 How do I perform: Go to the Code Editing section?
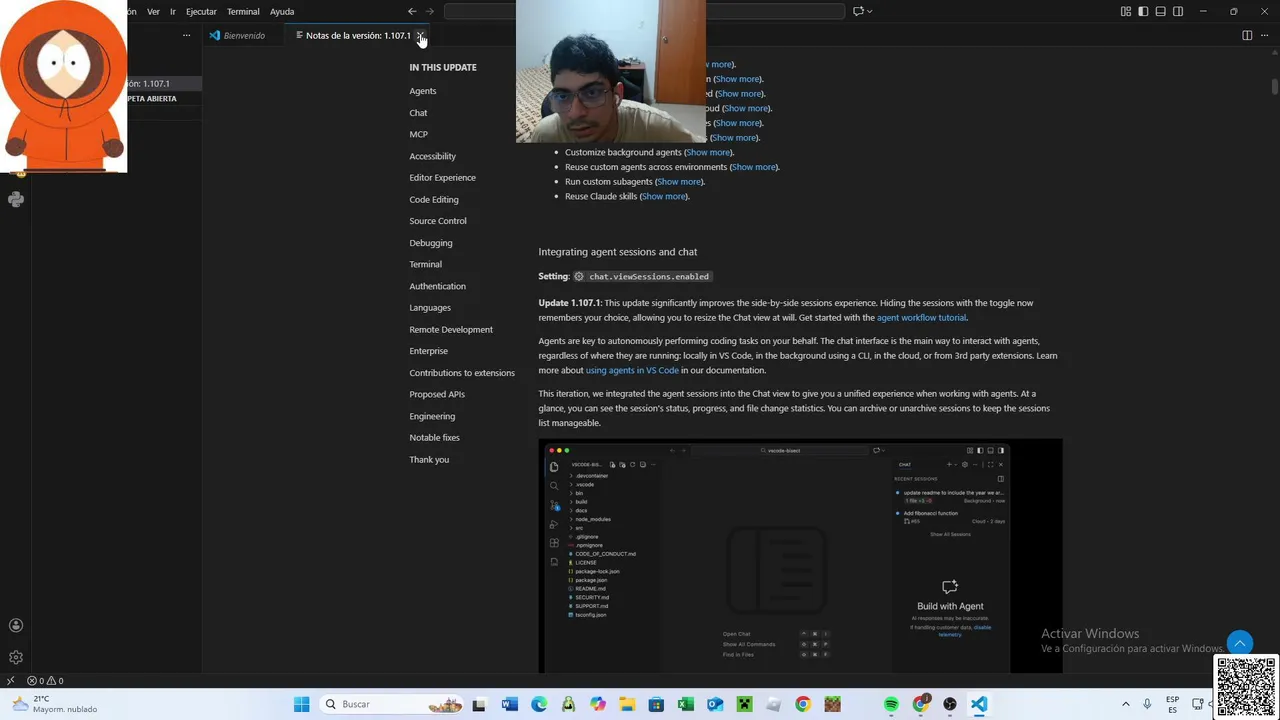click(x=434, y=200)
